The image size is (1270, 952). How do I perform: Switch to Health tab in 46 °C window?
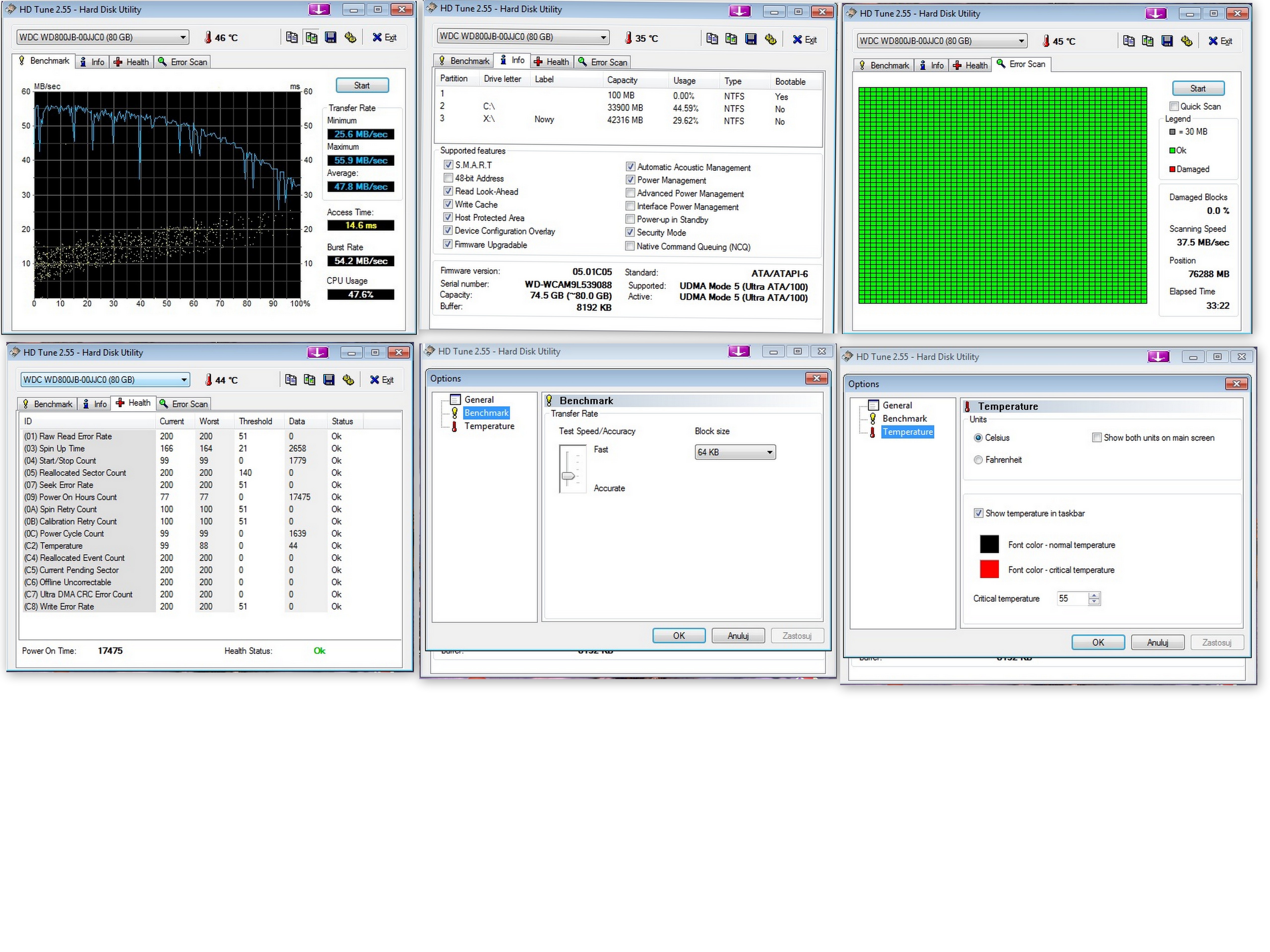(131, 61)
